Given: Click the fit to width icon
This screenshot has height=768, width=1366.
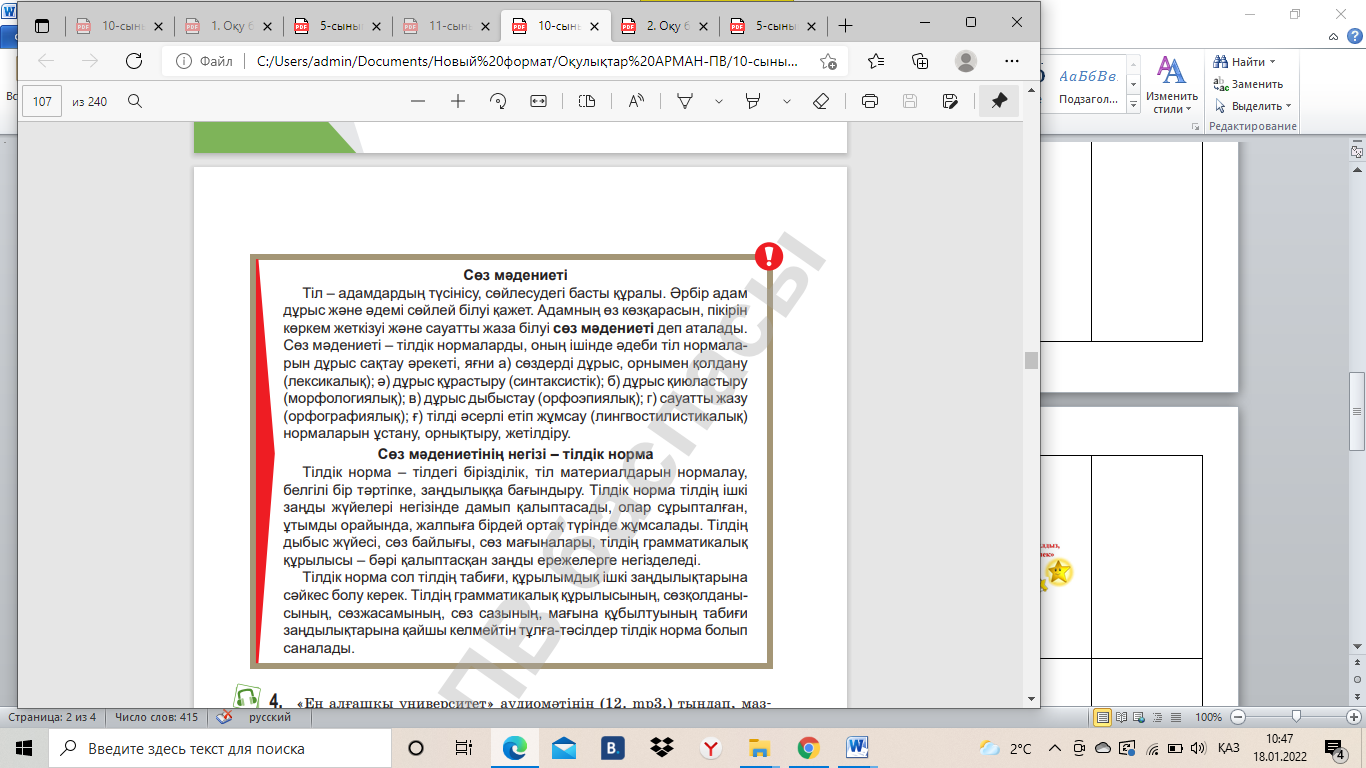Looking at the screenshot, I should pyautogui.click(x=539, y=101).
